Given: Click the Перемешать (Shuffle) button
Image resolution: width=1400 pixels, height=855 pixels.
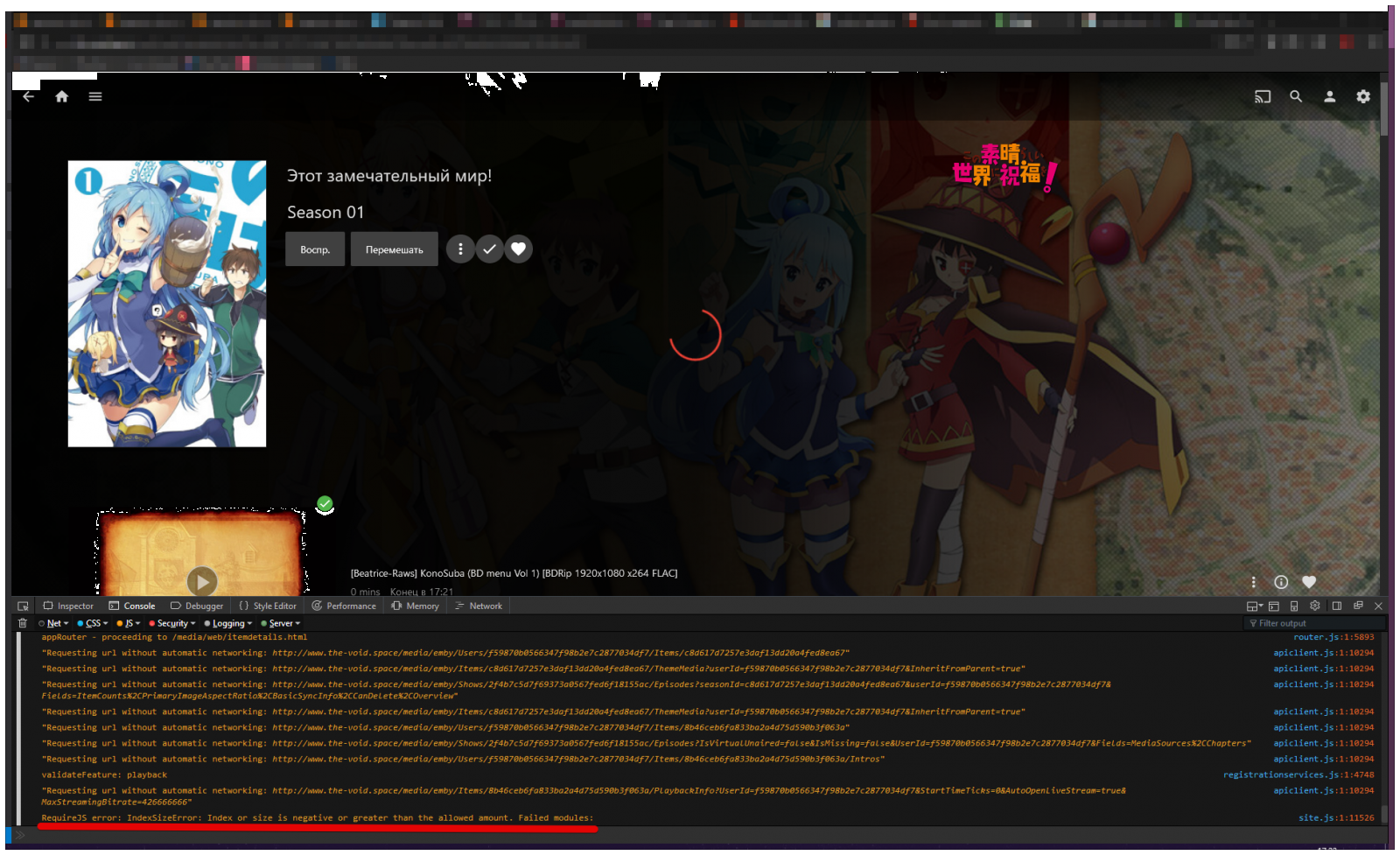Looking at the screenshot, I should pyautogui.click(x=394, y=249).
